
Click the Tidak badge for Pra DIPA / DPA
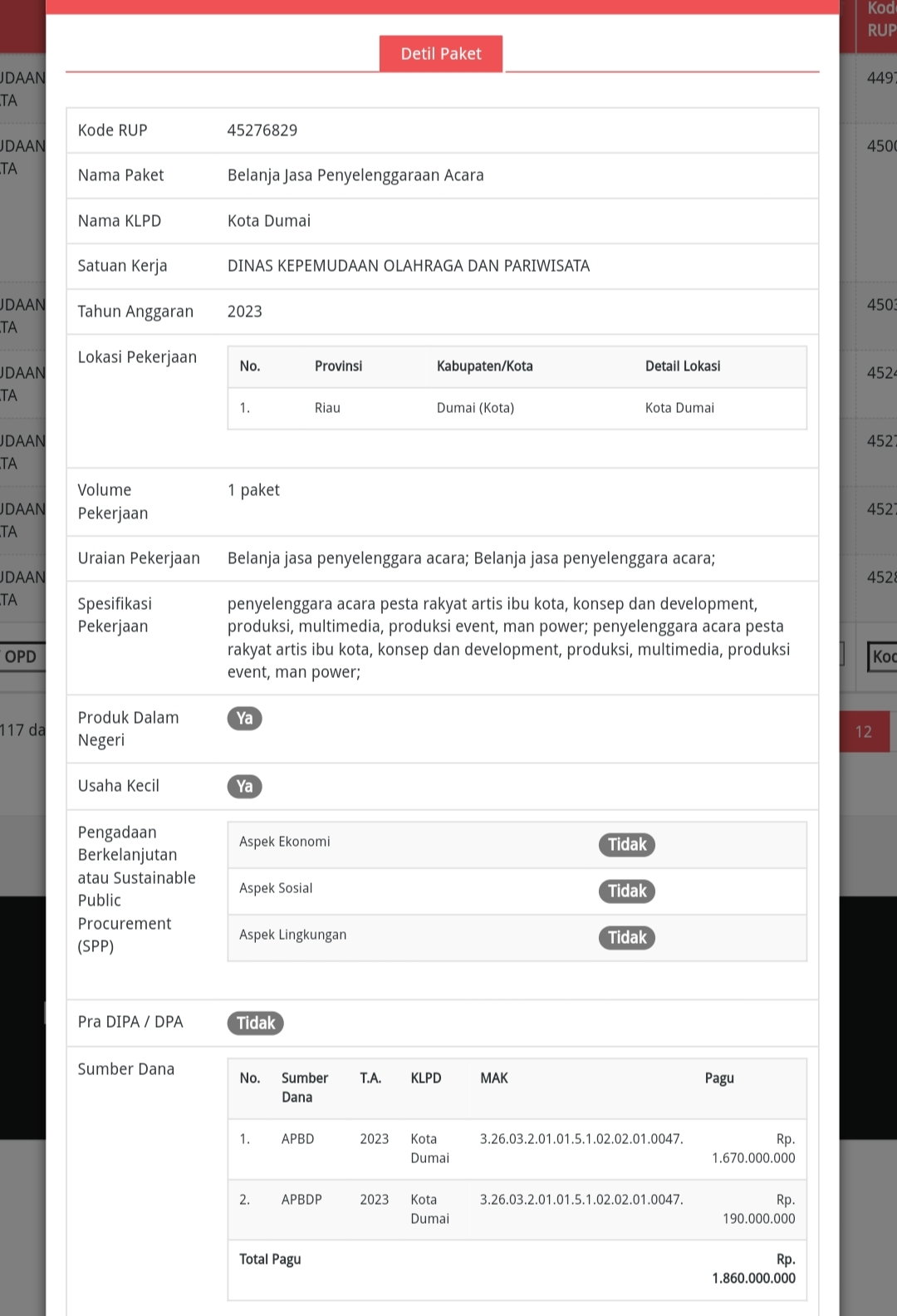[x=256, y=1024]
